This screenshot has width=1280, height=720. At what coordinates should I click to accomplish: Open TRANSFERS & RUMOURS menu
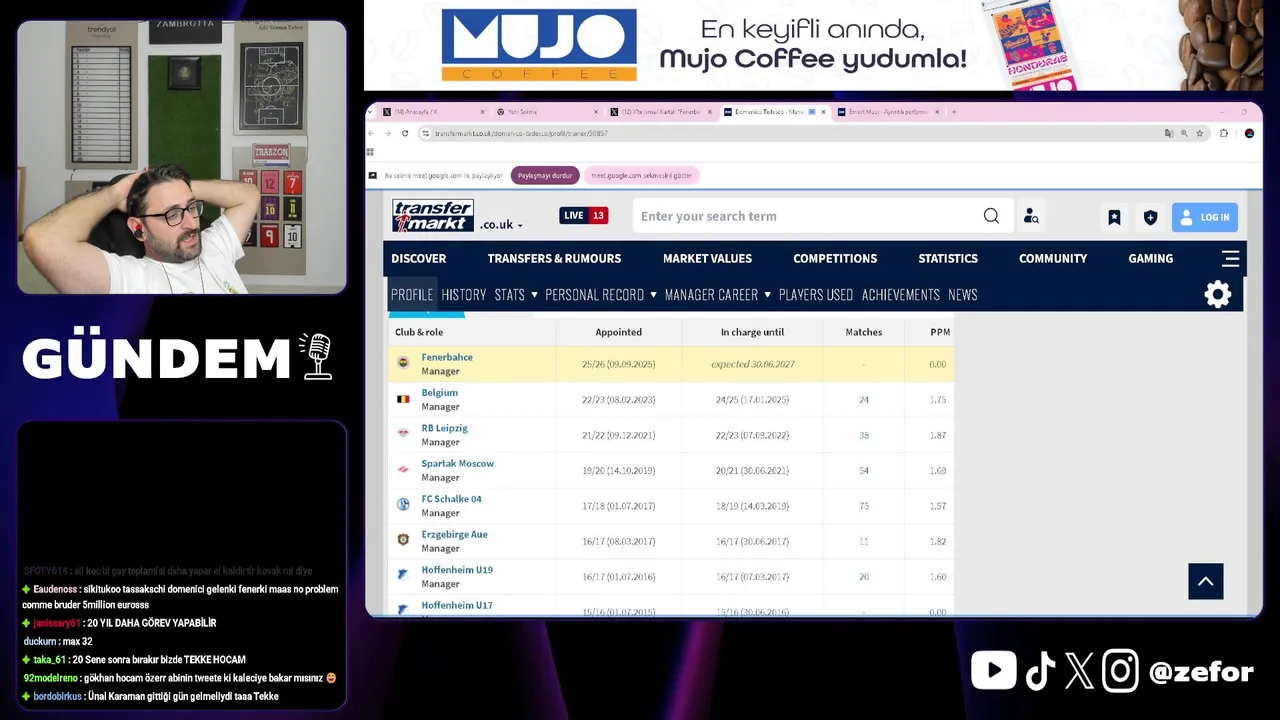[554, 258]
